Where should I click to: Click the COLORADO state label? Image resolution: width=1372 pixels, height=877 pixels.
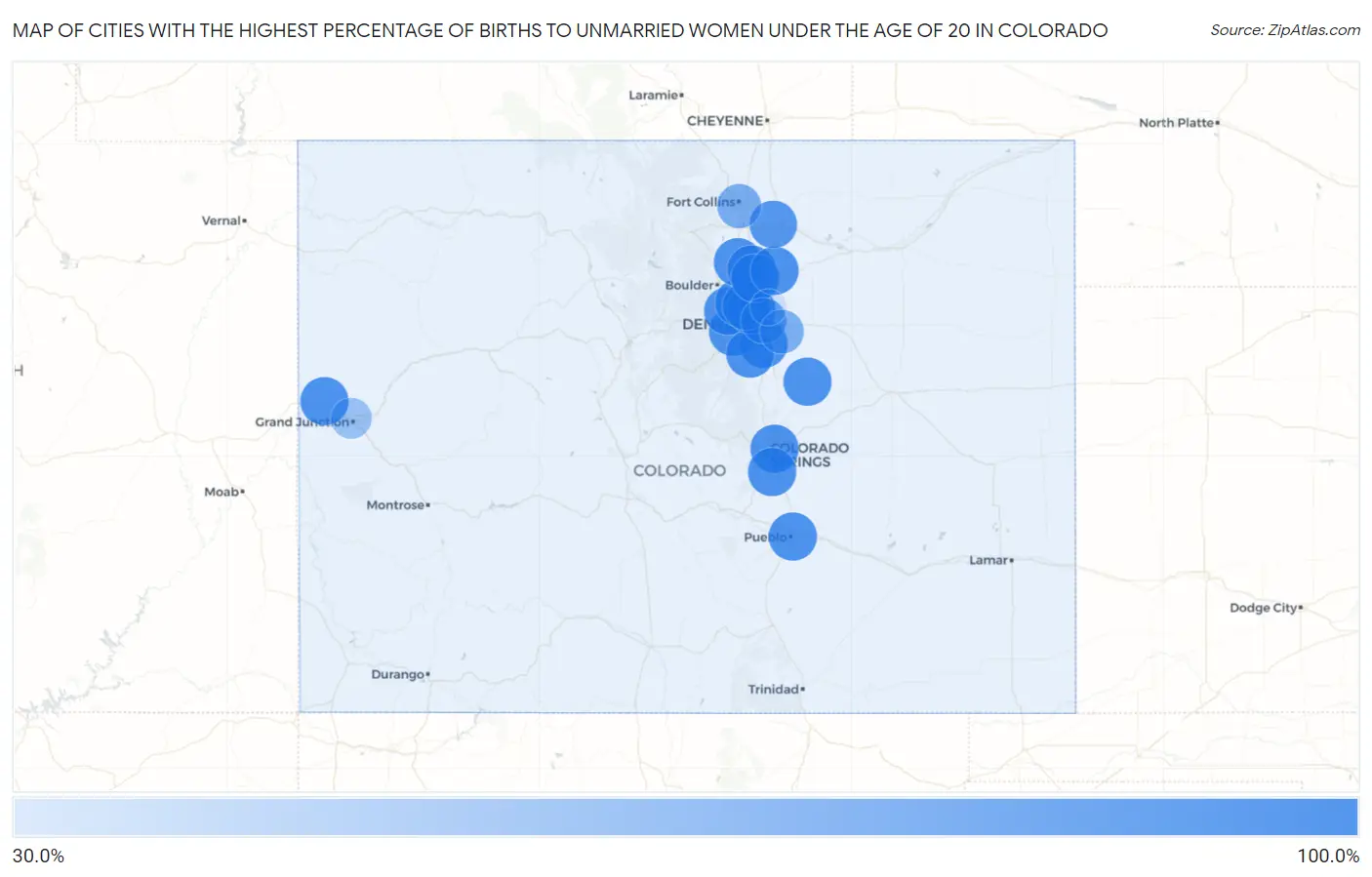coord(679,470)
